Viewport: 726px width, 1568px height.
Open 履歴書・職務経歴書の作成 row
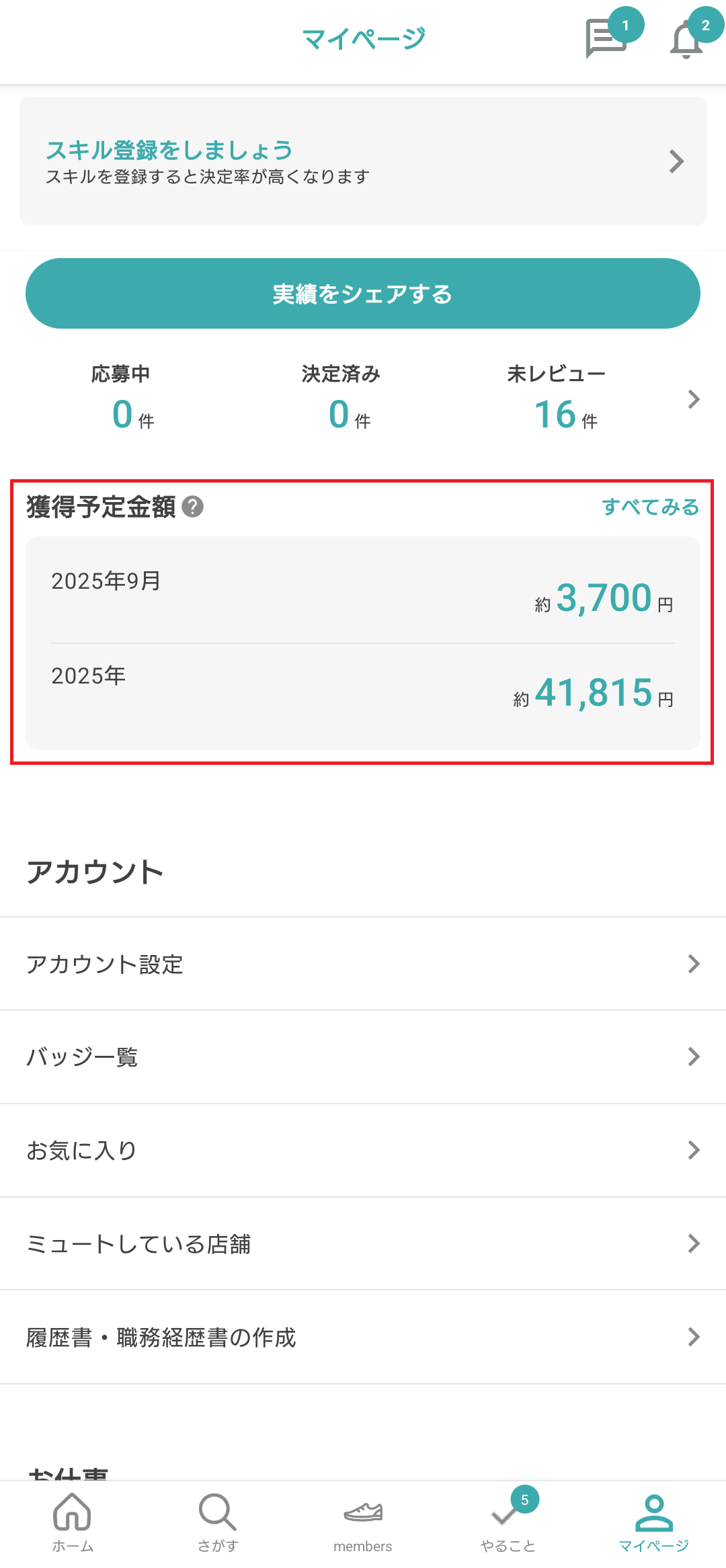(363, 1337)
